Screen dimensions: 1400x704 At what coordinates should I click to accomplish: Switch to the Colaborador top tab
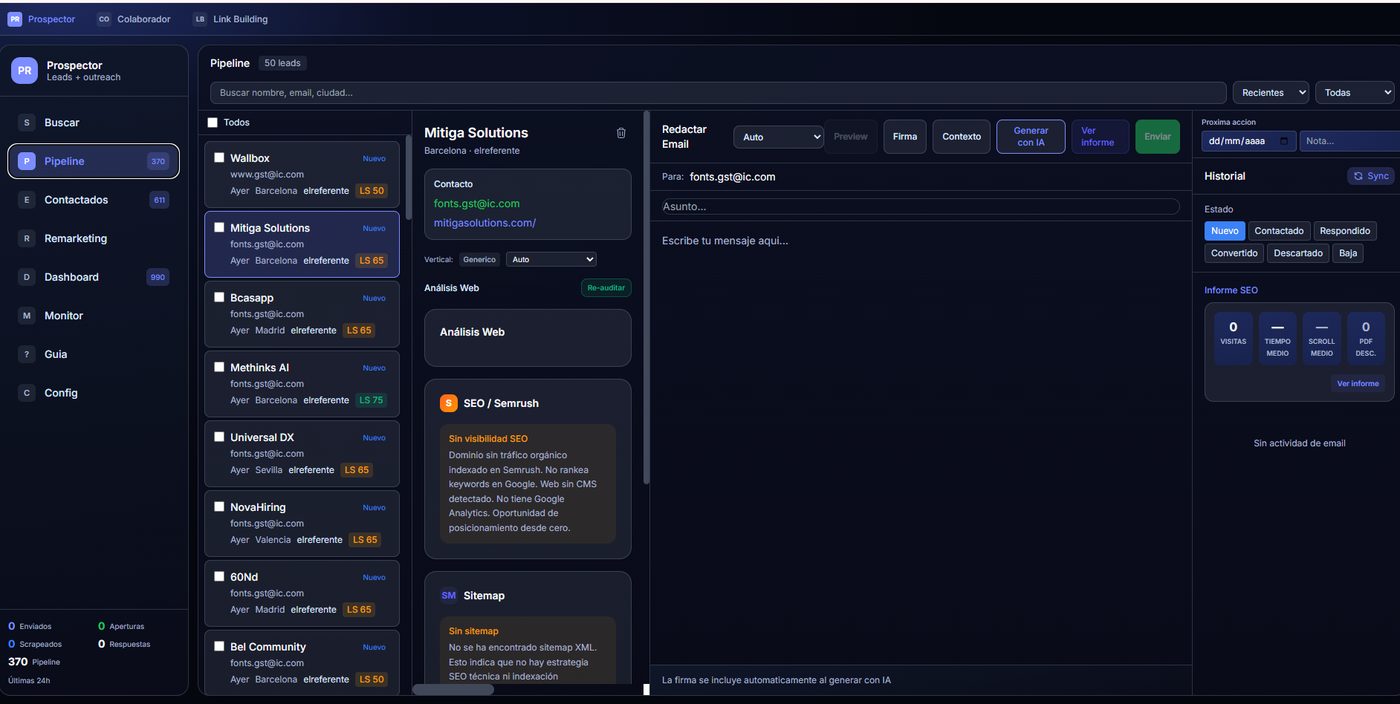coord(134,19)
